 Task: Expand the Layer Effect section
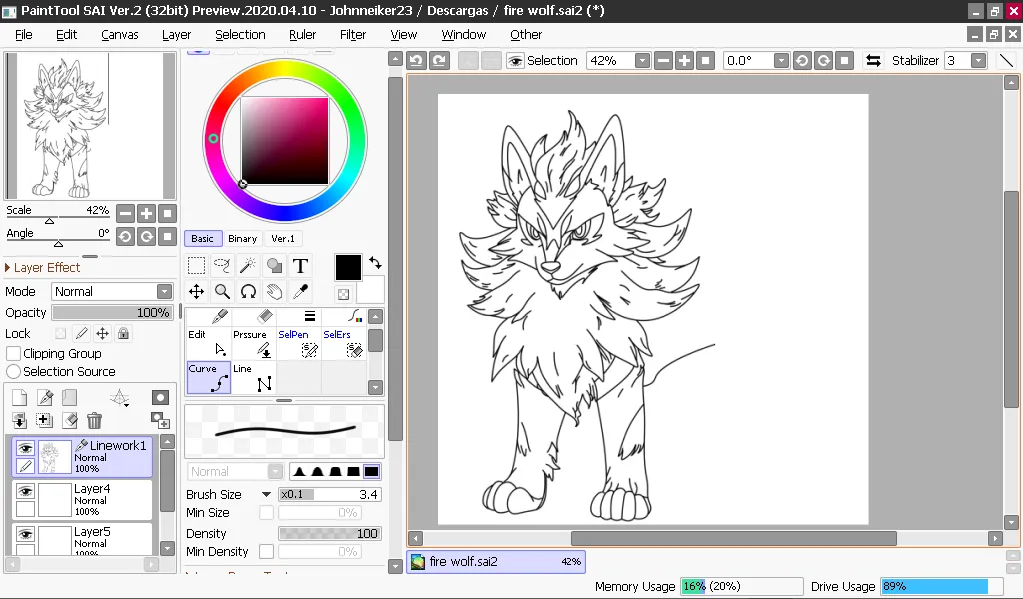point(42,268)
